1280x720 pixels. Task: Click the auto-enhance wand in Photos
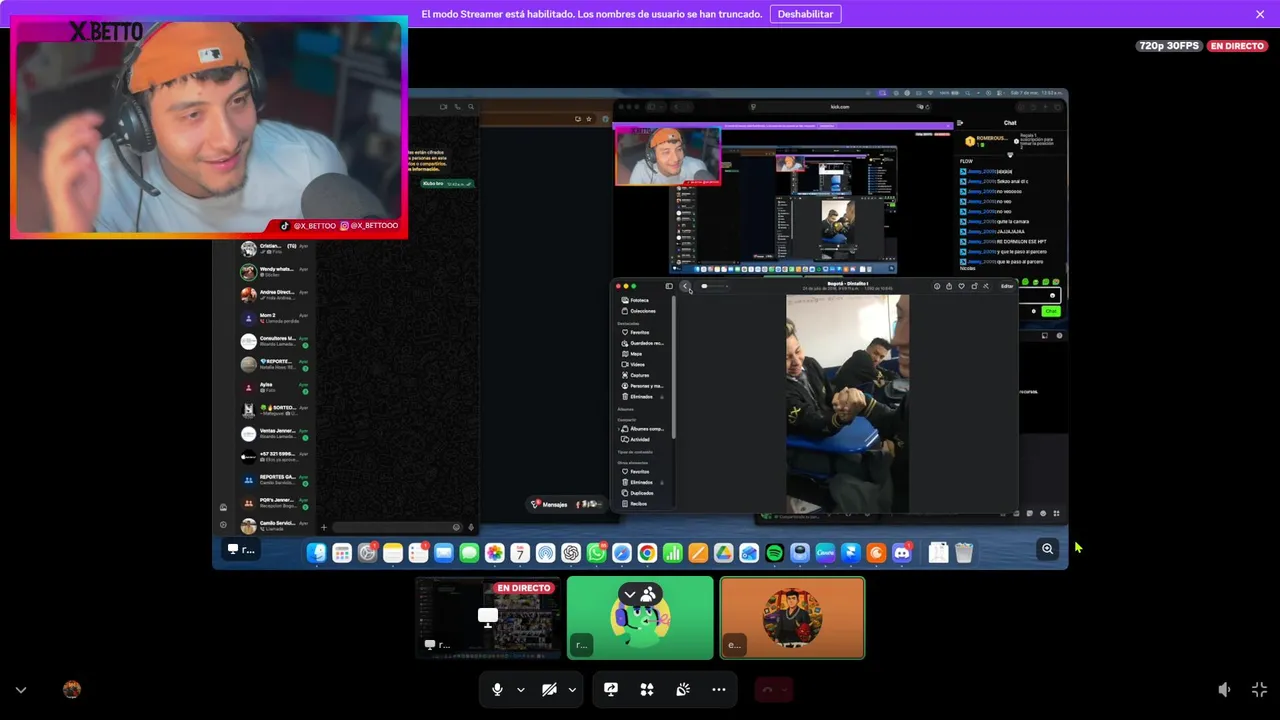pyautogui.click(x=986, y=286)
